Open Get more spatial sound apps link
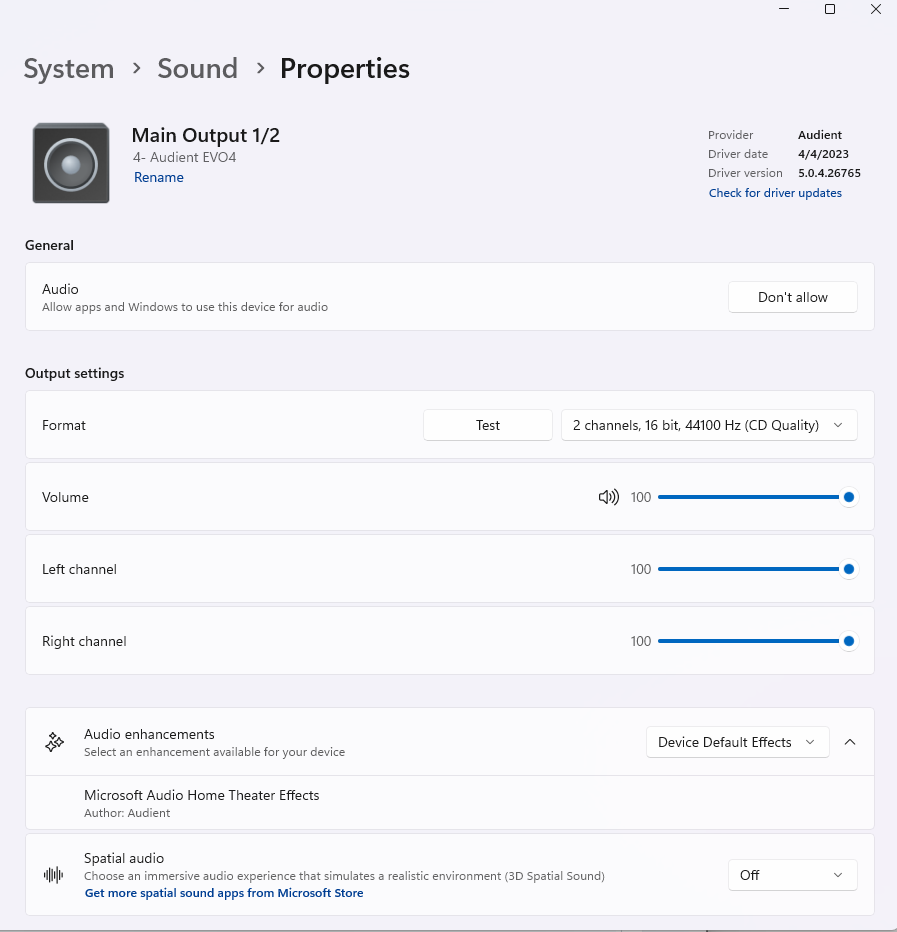This screenshot has height=932, width=897. 224,893
